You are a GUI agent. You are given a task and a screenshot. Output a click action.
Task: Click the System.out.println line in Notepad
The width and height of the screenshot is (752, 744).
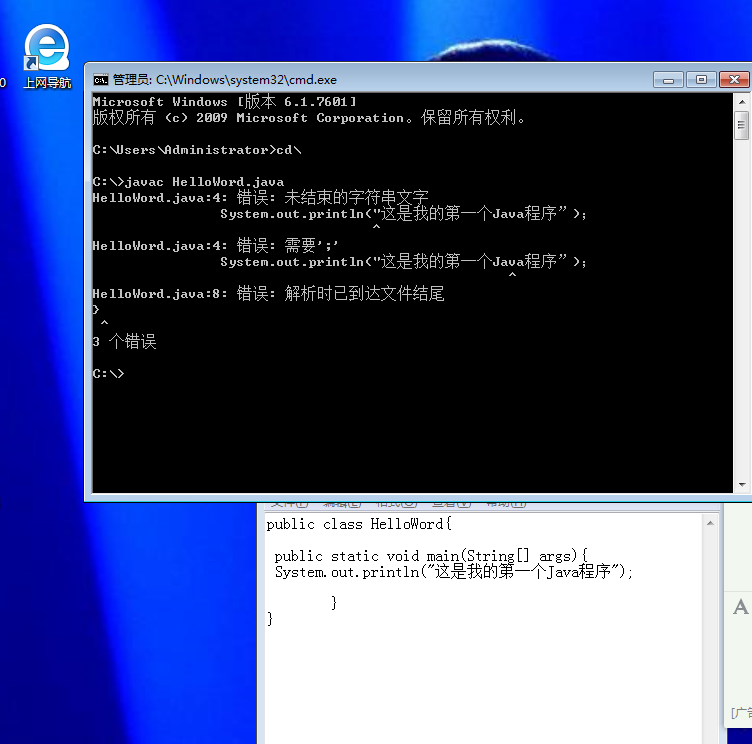(x=454, y=572)
